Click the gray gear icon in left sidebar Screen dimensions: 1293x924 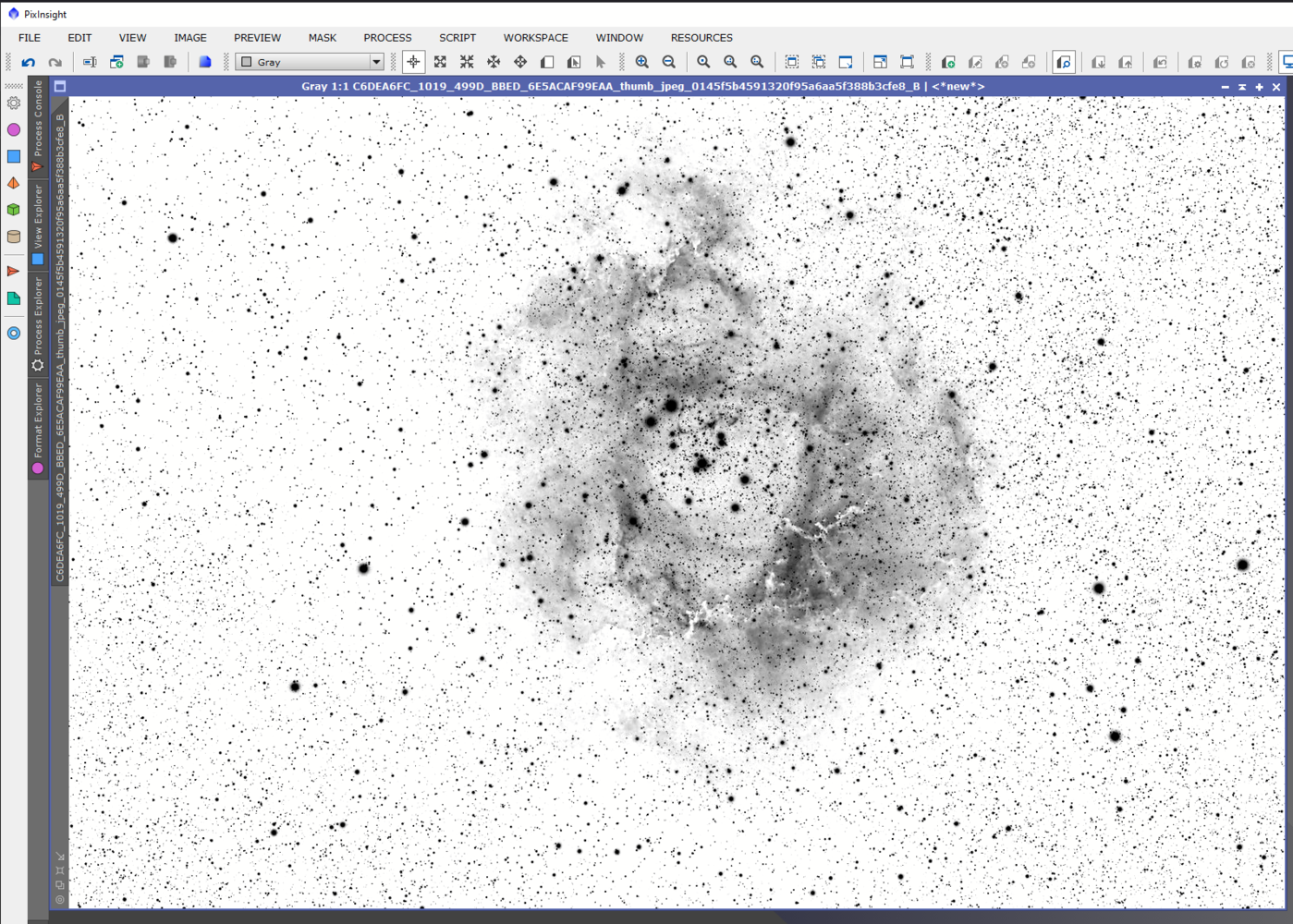(14, 103)
